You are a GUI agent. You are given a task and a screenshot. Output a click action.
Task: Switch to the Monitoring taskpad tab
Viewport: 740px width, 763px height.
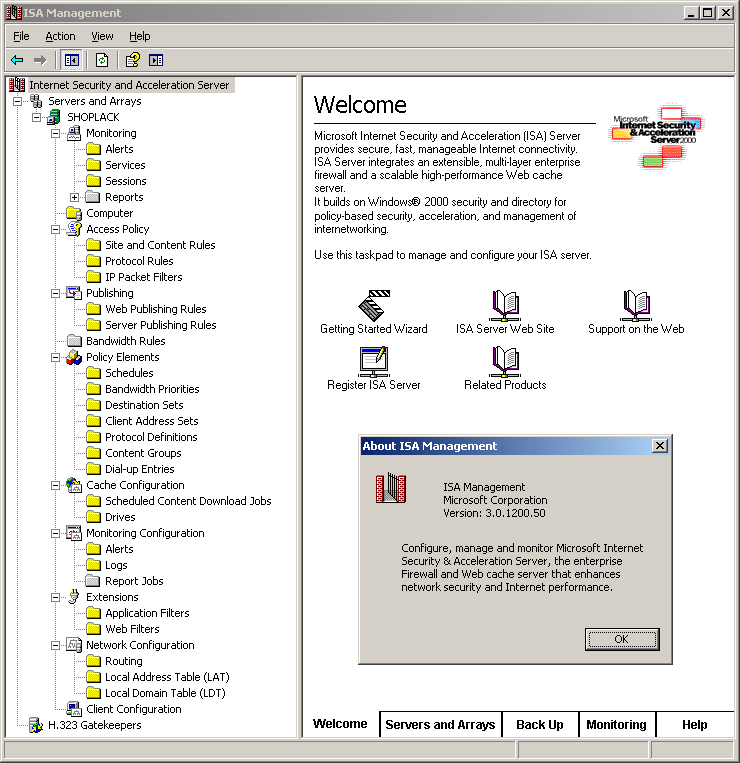(x=616, y=725)
